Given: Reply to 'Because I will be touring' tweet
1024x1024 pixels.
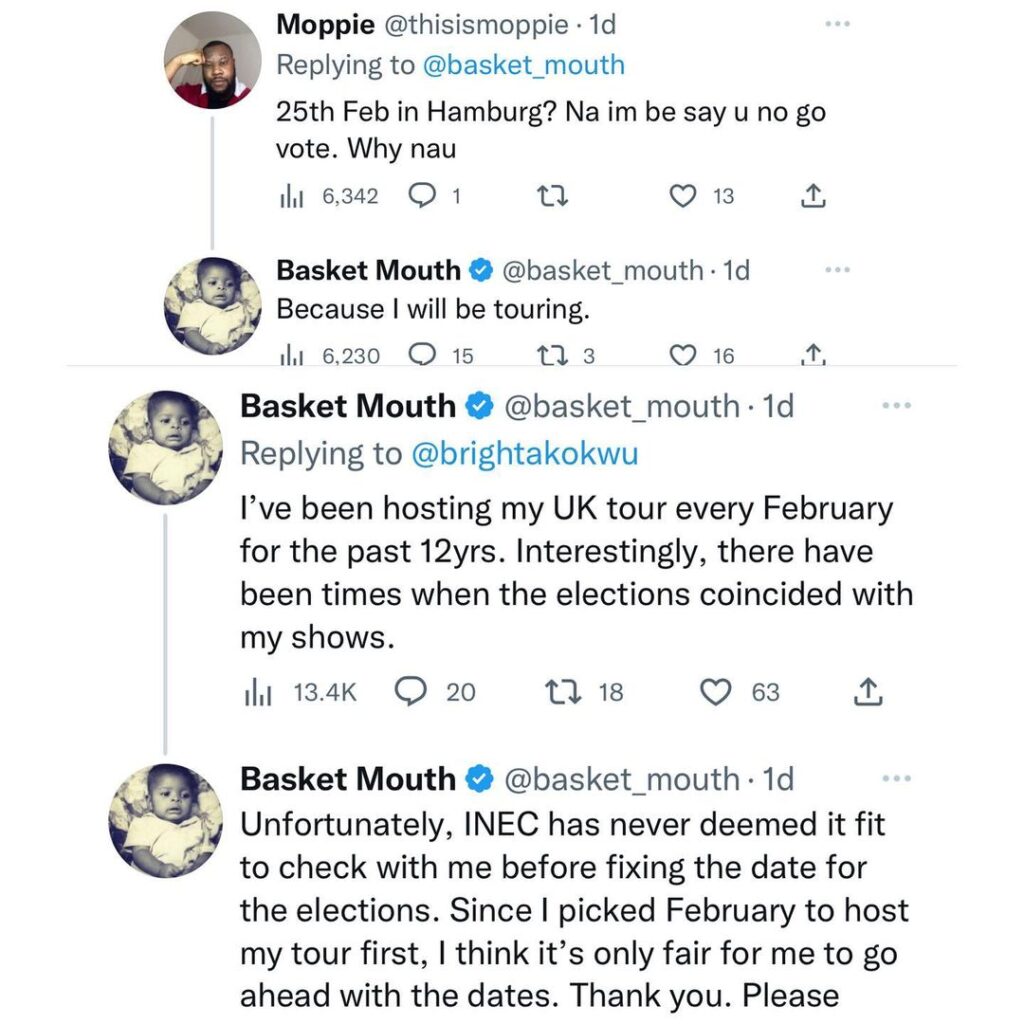Looking at the screenshot, I should coord(422,356).
